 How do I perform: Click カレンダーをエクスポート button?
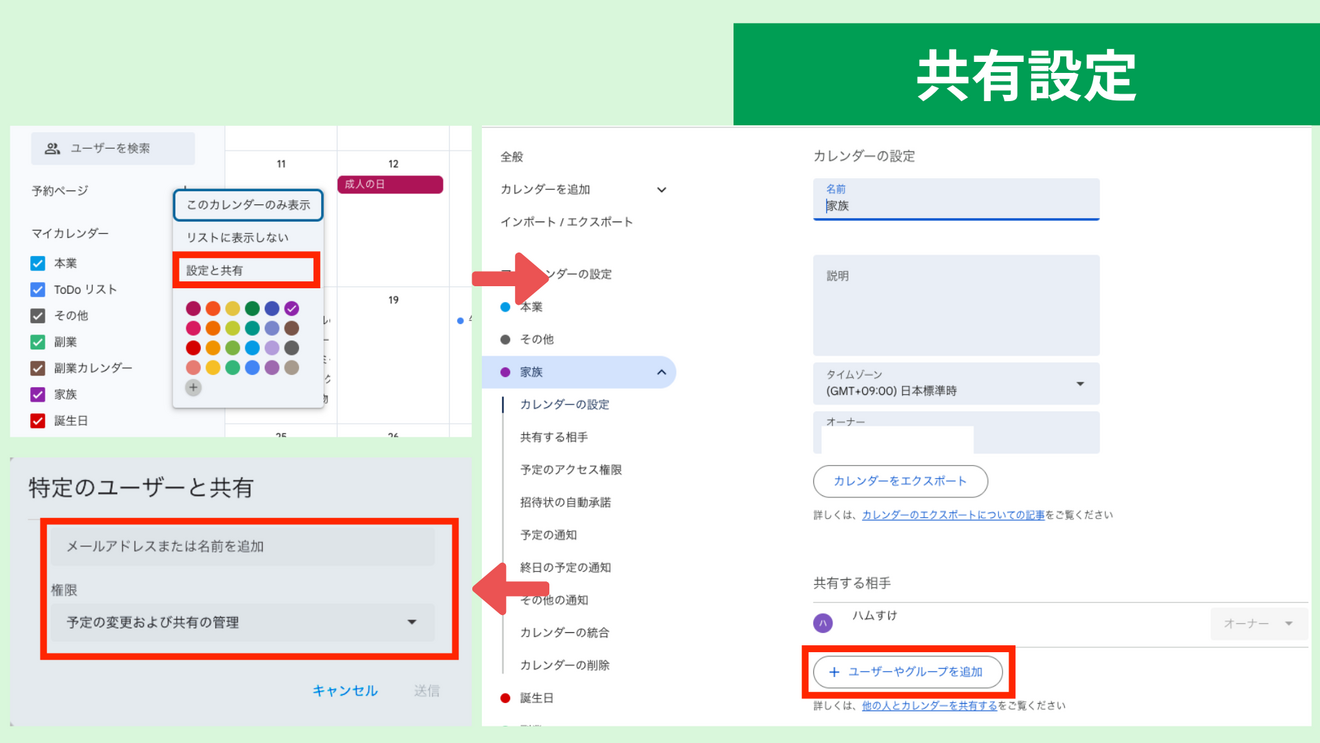click(x=900, y=481)
